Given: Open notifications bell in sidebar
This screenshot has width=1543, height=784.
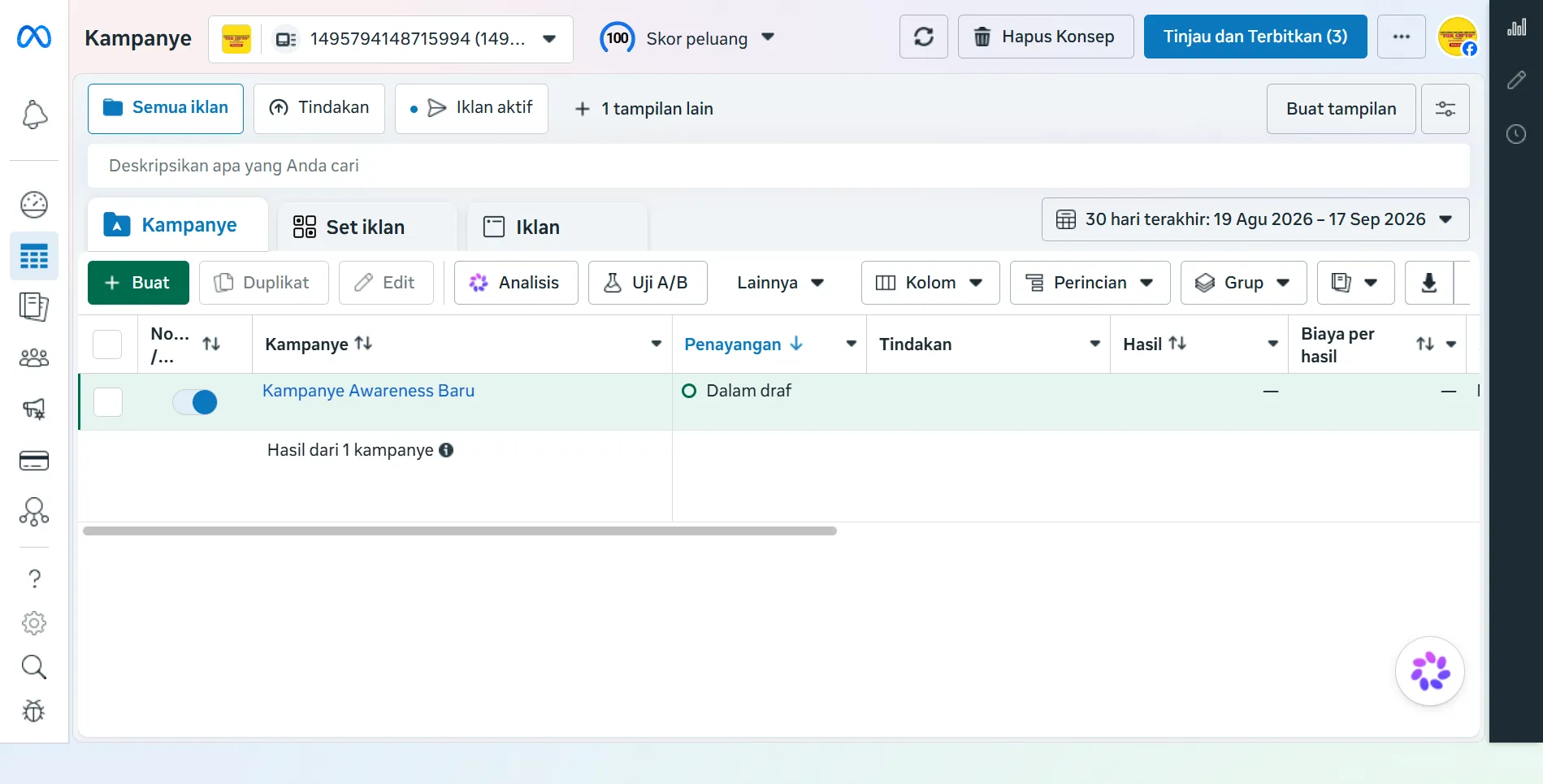Looking at the screenshot, I should tap(34, 115).
